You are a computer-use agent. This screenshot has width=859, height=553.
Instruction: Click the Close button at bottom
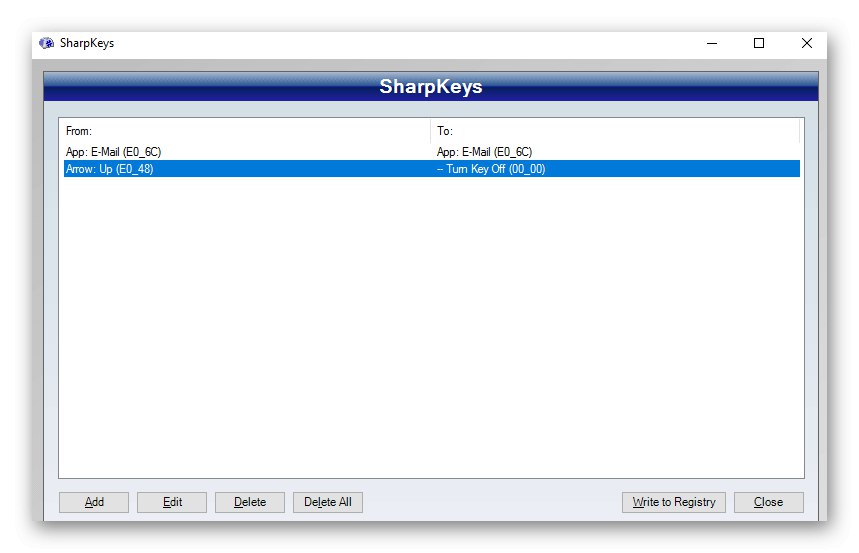tap(769, 502)
